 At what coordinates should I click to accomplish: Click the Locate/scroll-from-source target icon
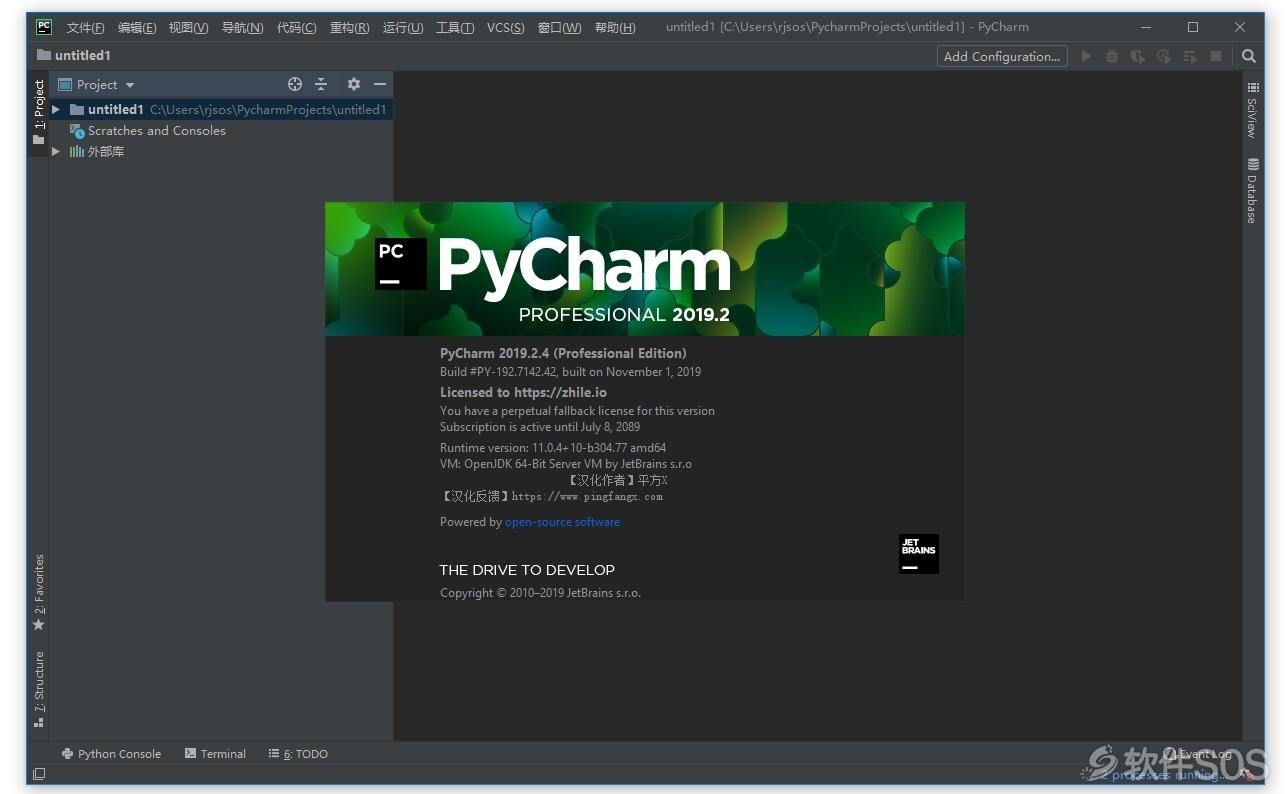[295, 85]
